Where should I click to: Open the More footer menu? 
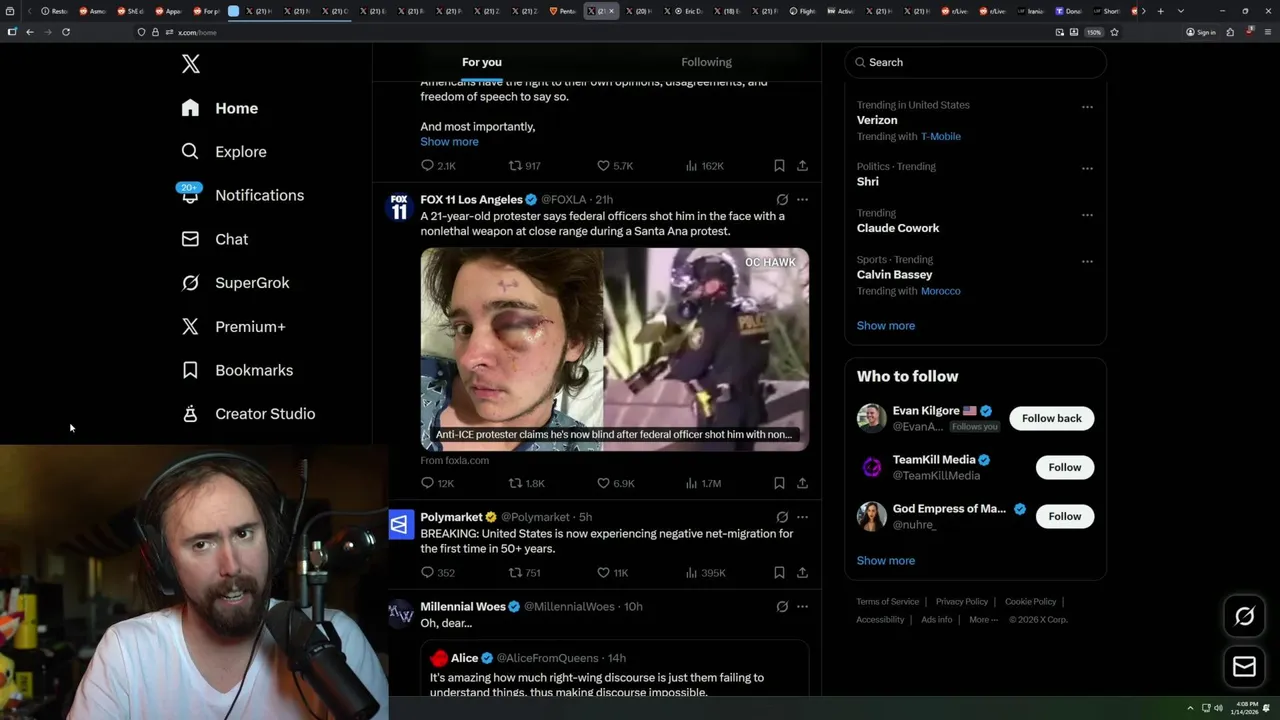983,620
